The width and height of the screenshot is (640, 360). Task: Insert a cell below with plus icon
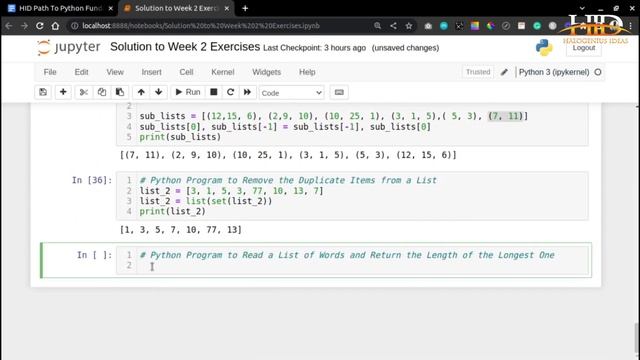pos(63,92)
